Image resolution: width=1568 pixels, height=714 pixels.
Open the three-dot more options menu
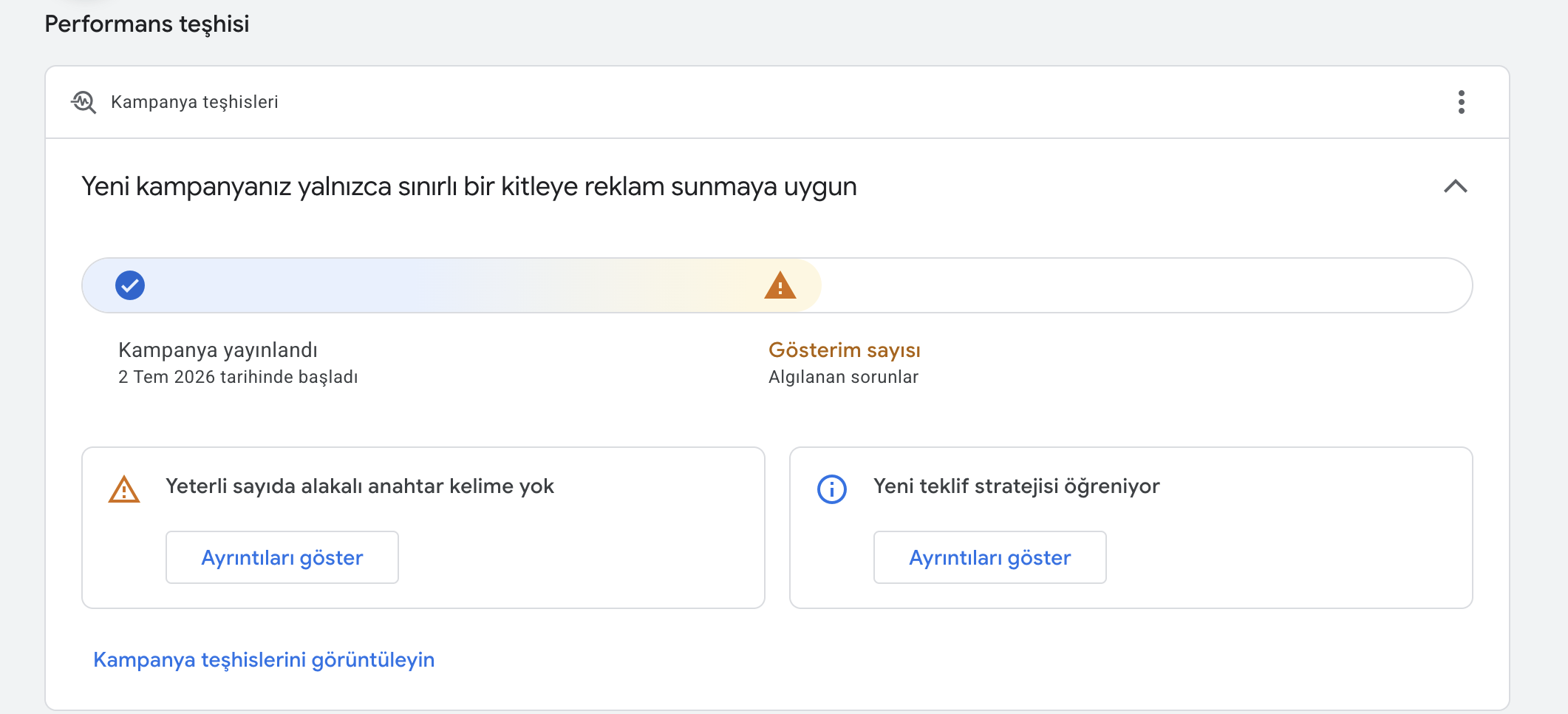(1461, 102)
